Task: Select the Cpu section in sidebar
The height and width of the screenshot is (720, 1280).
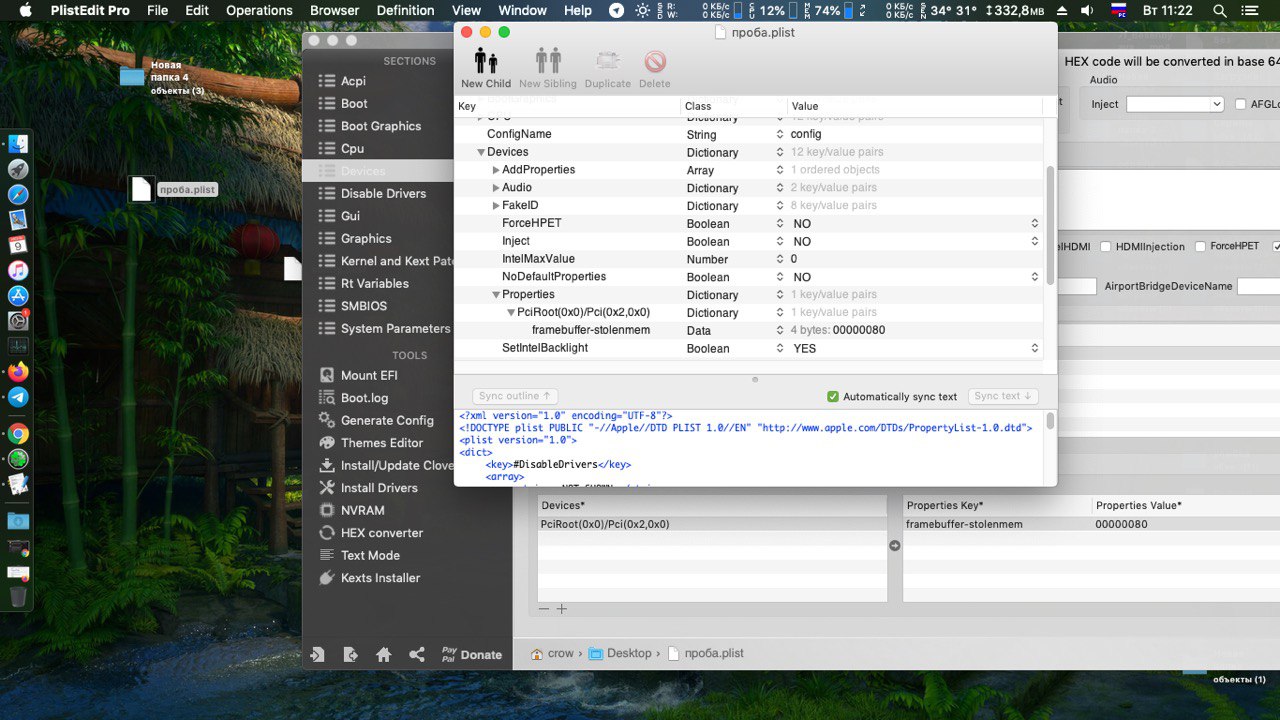Action: click(x=352, y=148)
